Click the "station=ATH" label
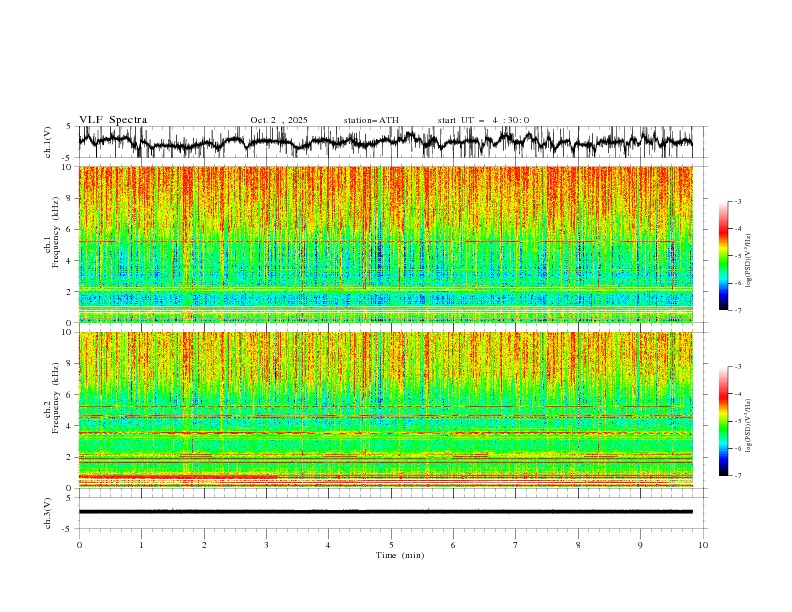792x612 pixels. [371, 120]
